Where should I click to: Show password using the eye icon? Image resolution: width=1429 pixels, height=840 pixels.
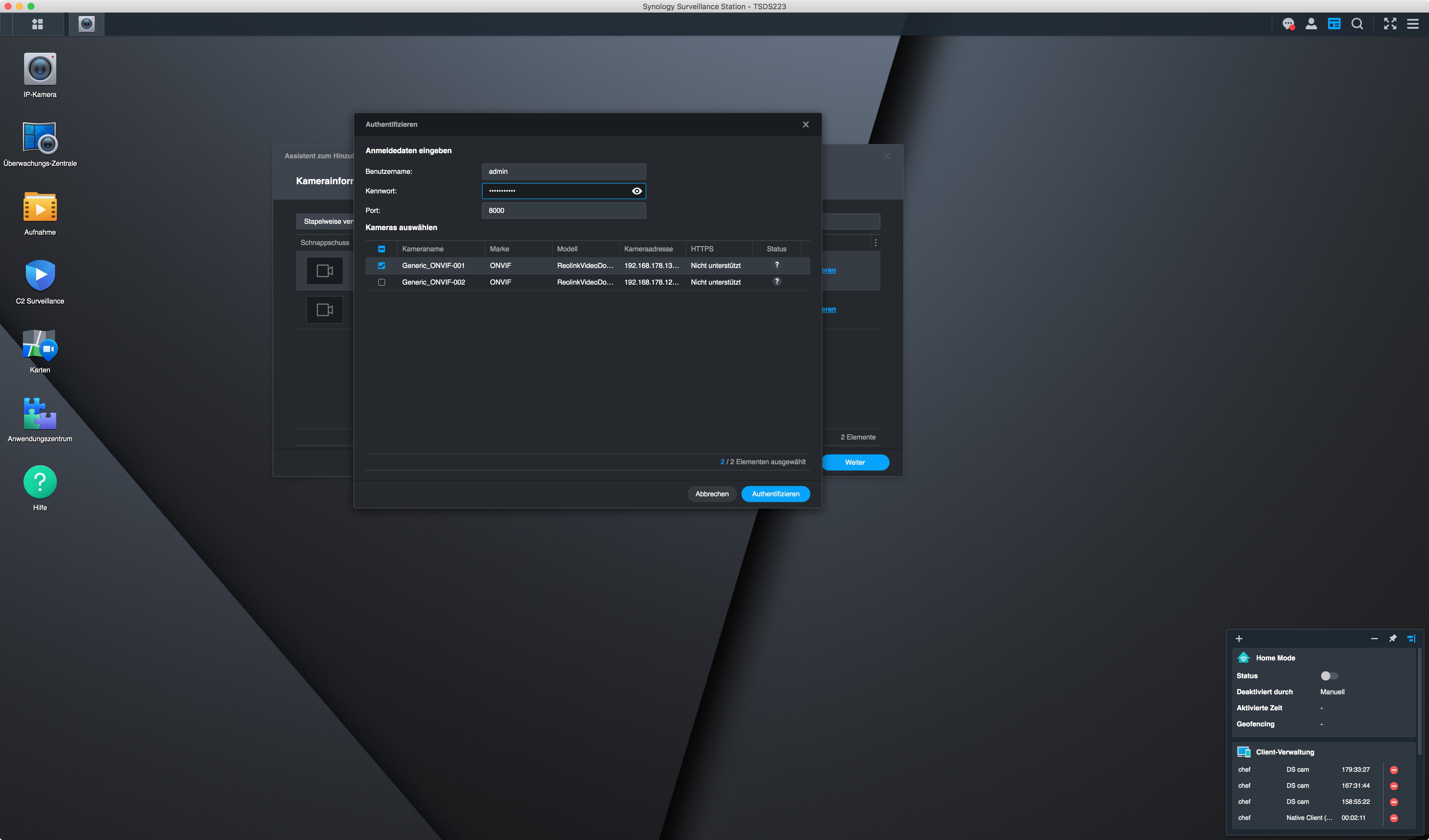pyautogui.click(x=636, y=191)
